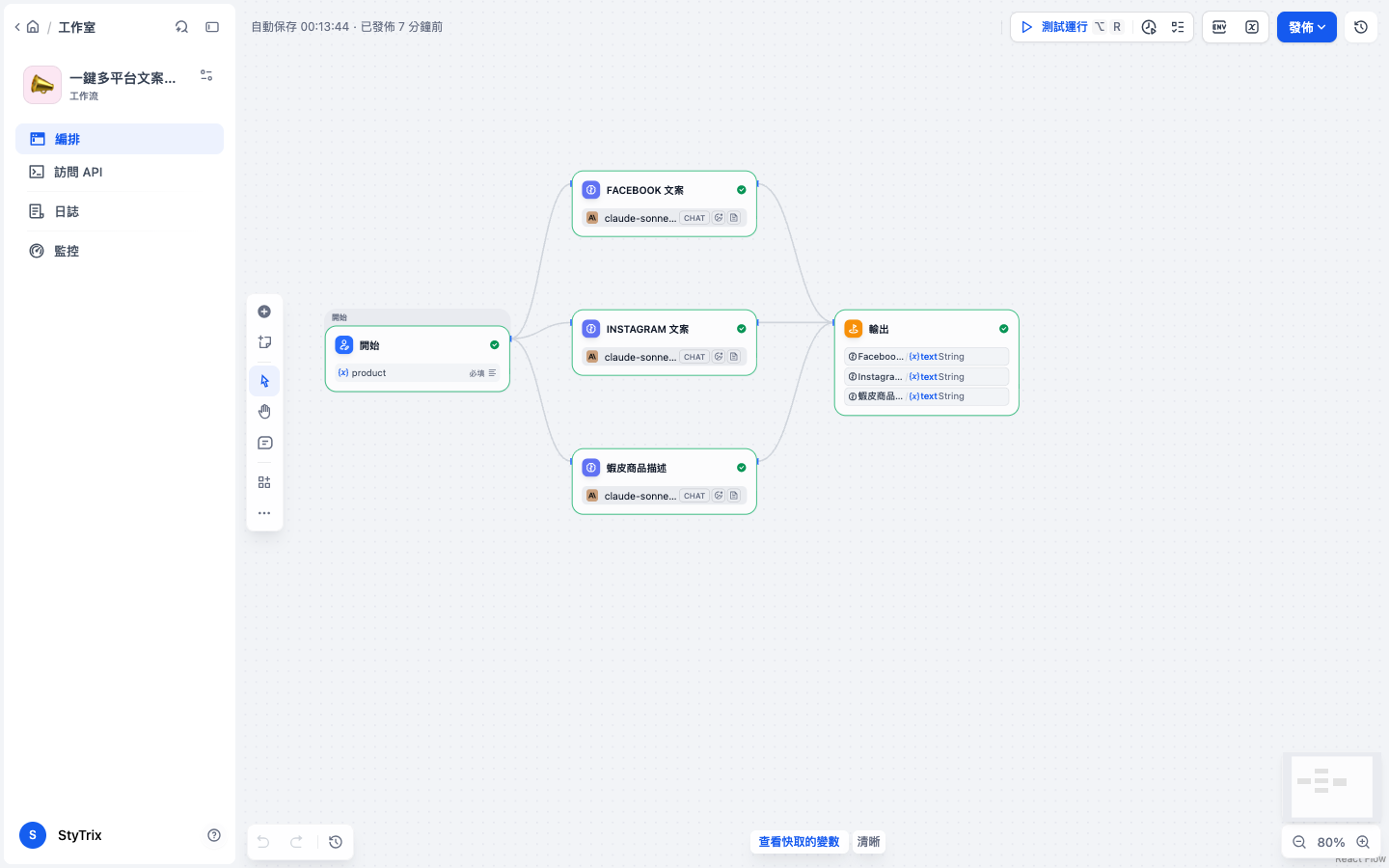Image resolution: width=1389 pixels, height=868 pixels.
Task: Open the more options ellipsis menu
Action: coord(264,513)
